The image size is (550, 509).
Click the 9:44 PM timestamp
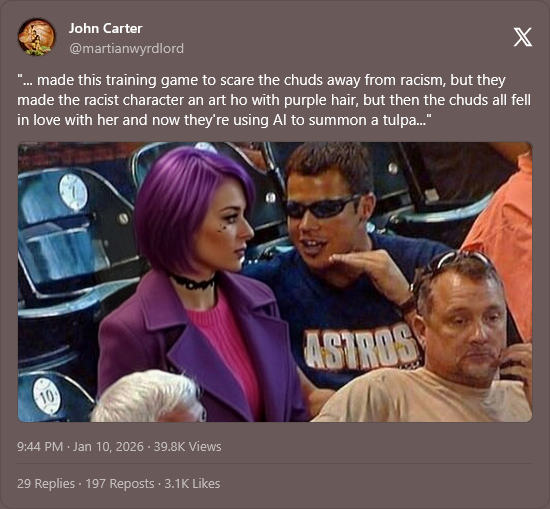coord(40,447)
